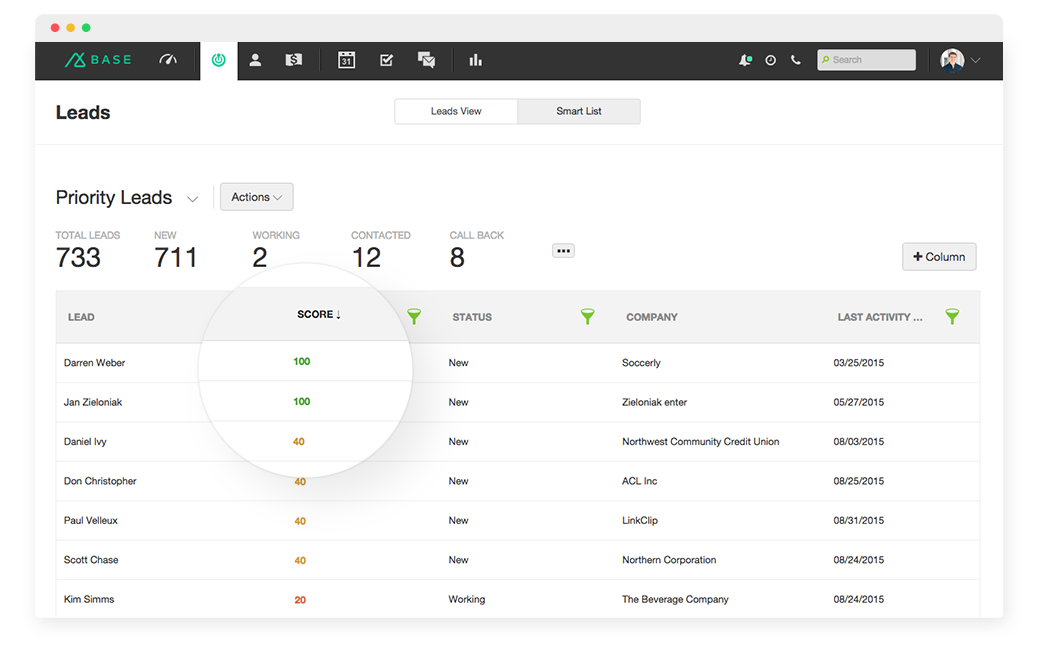The image size is (1044, 650).
Task: View notifications bell icon
Action: click(745, 60)
